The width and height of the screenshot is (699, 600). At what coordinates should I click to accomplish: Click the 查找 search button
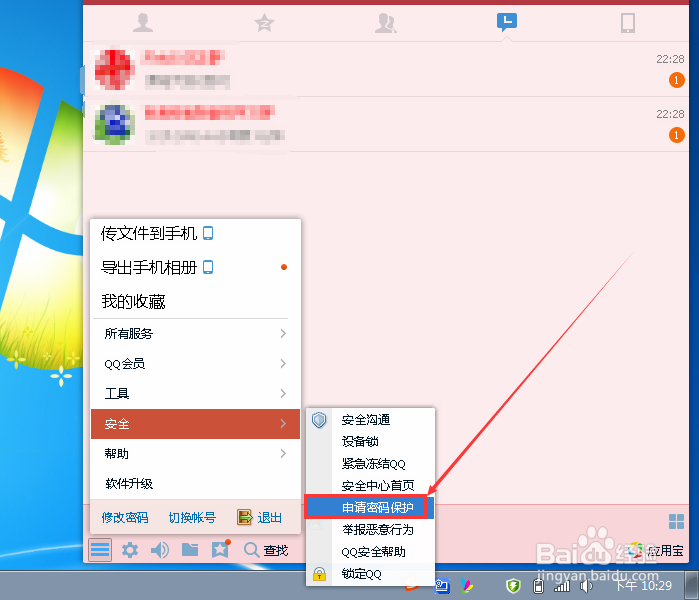[x=266, y=550]
